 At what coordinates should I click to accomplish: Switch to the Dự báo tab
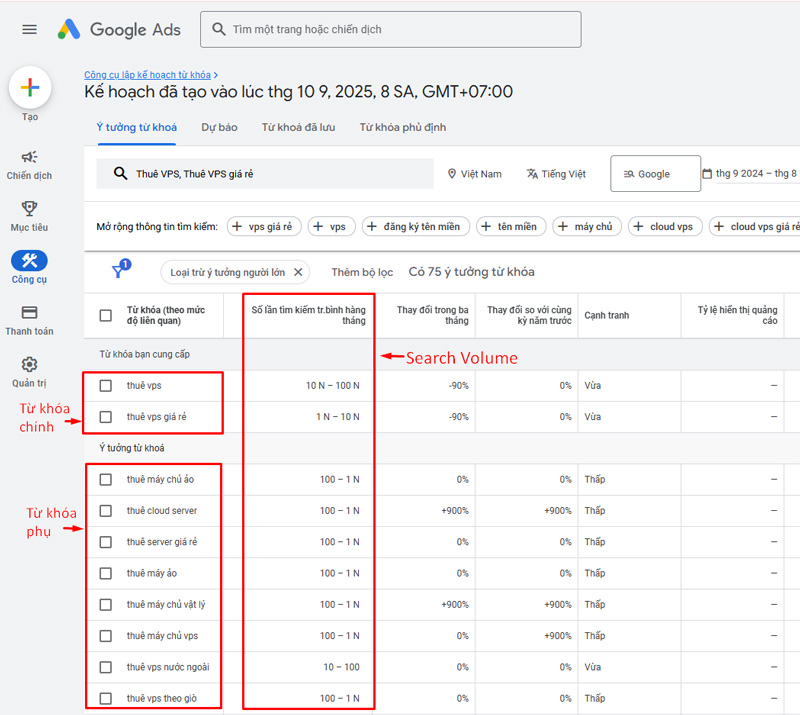(x=219, y=128)
